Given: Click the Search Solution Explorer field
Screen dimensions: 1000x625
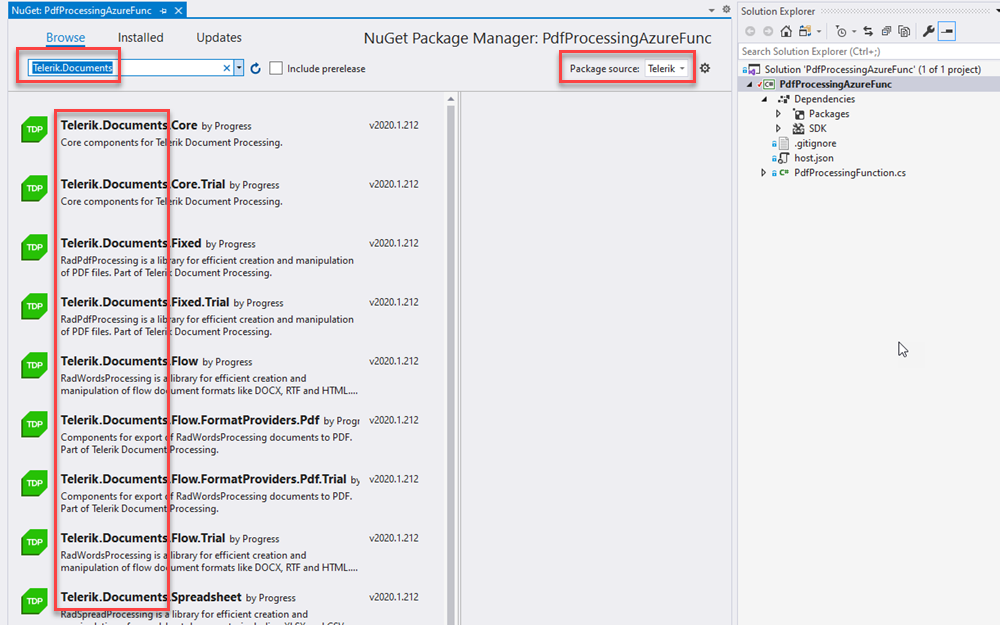Looking at the screenshot, I should [x=869, y=51].
